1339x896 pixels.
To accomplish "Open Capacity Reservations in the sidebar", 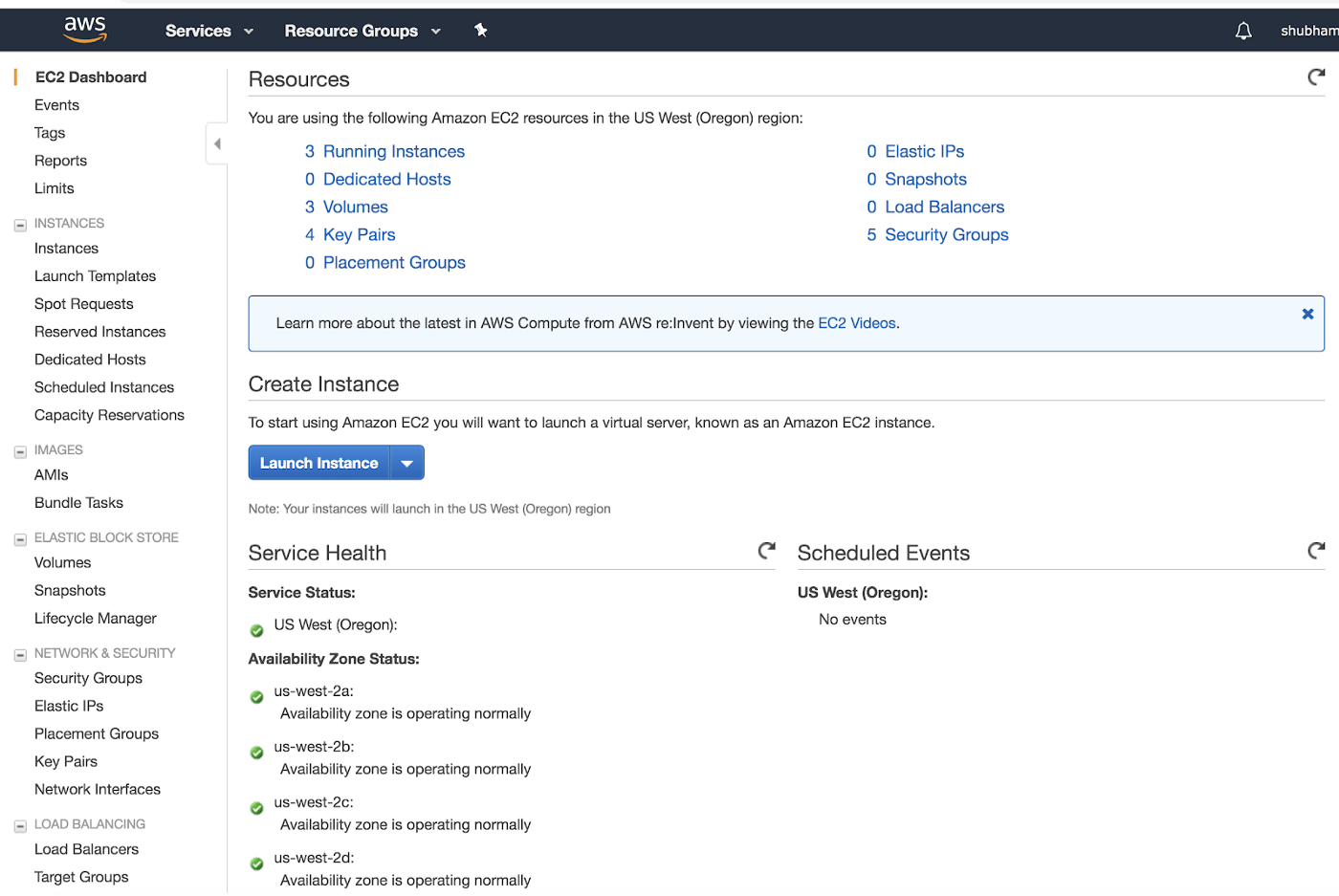I will point(109,415).
